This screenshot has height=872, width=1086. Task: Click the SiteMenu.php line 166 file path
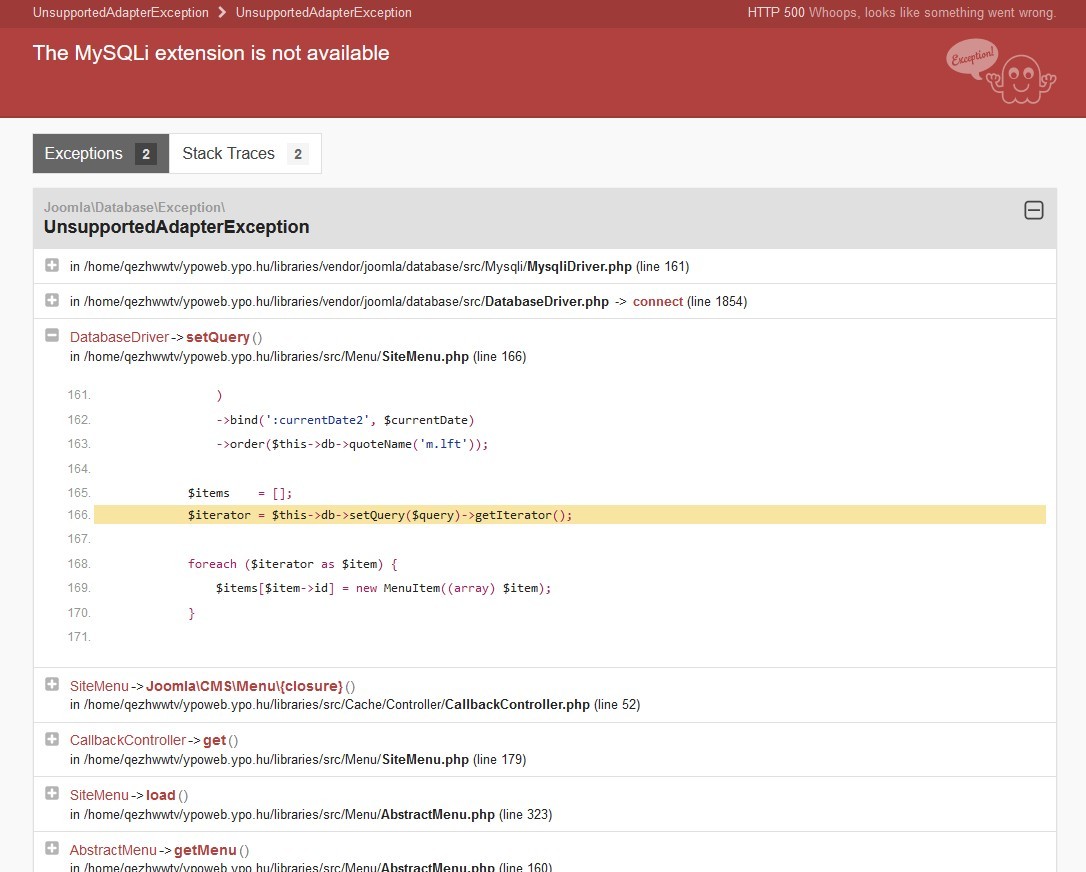pyautogui.click(x=297, y=357)
